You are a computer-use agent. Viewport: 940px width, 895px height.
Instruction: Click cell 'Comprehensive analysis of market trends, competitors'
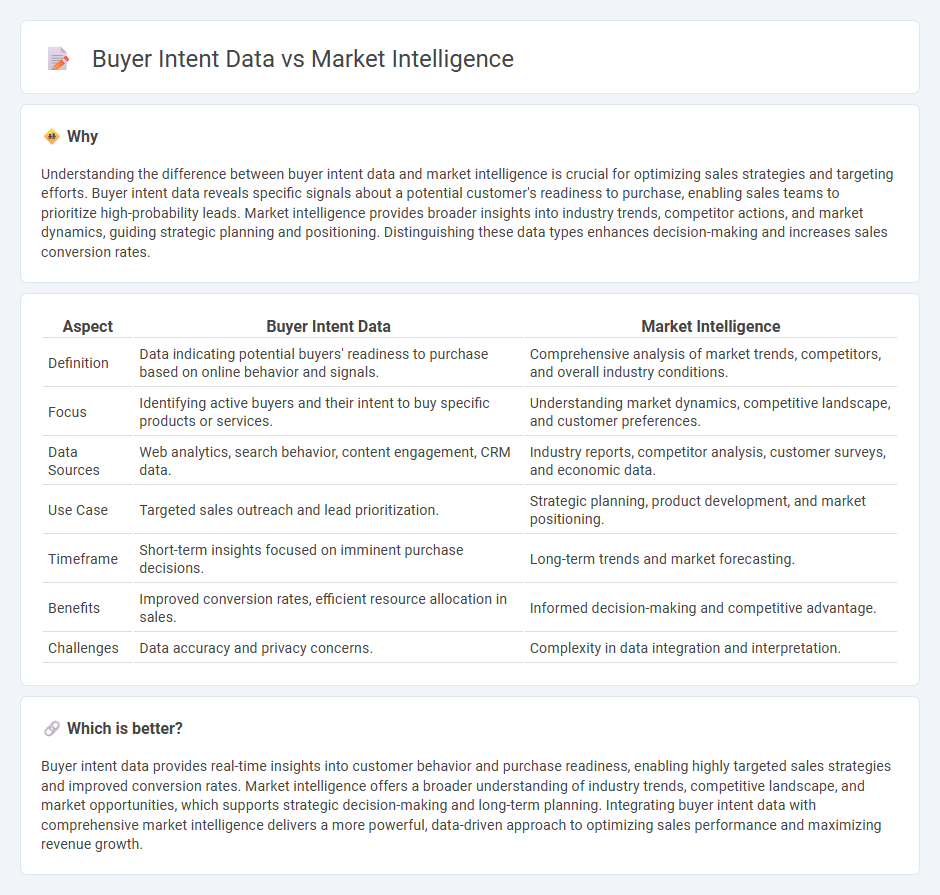point(710,363)
